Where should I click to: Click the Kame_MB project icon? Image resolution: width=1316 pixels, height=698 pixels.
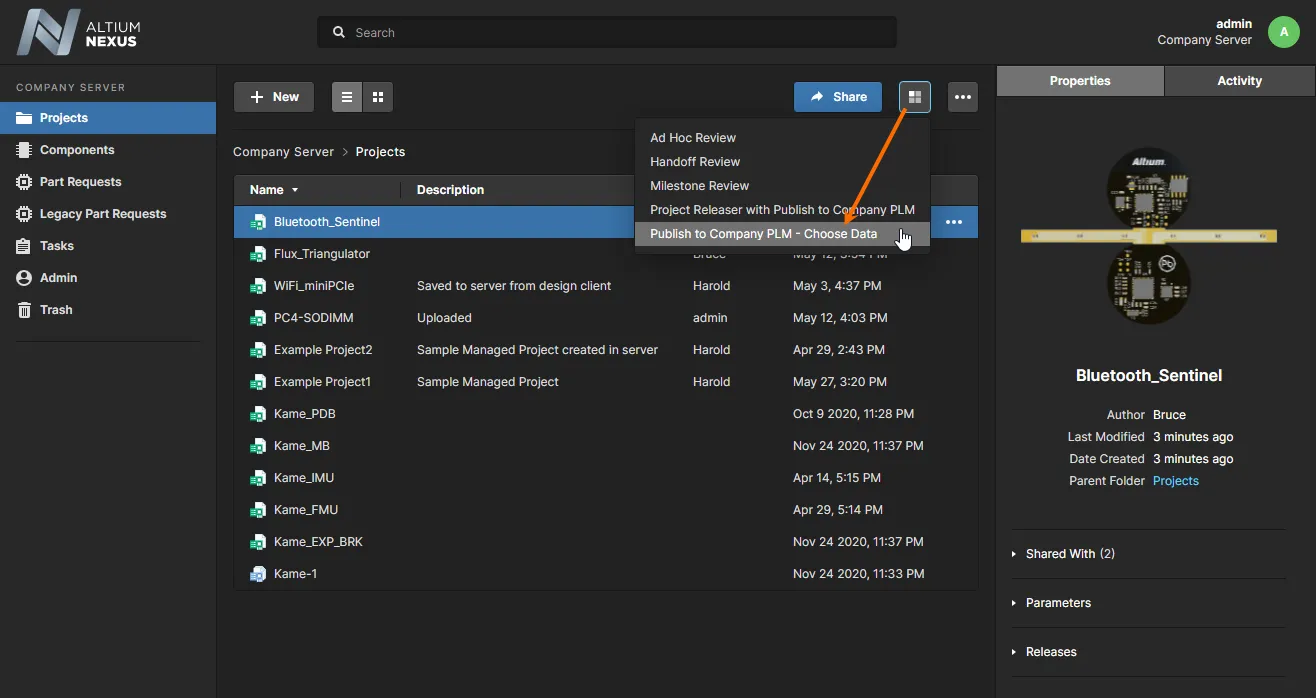(x=258, y=446)
